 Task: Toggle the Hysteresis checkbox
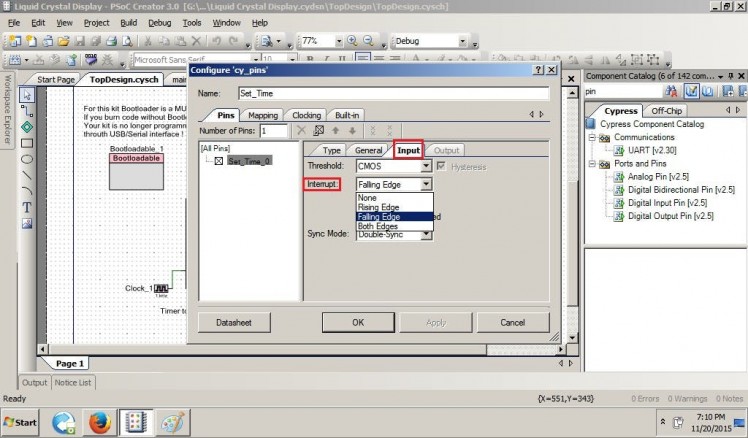point(441,166)
